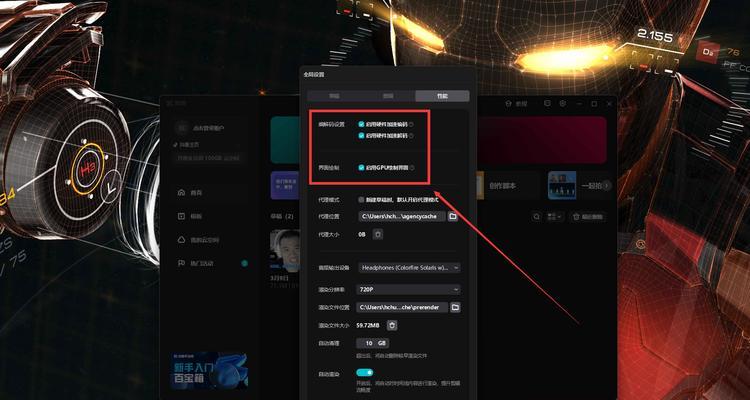This screenshot has height=400, width=750.
Task: Switch to the 性能 tab in global settings
Action: 442,96
